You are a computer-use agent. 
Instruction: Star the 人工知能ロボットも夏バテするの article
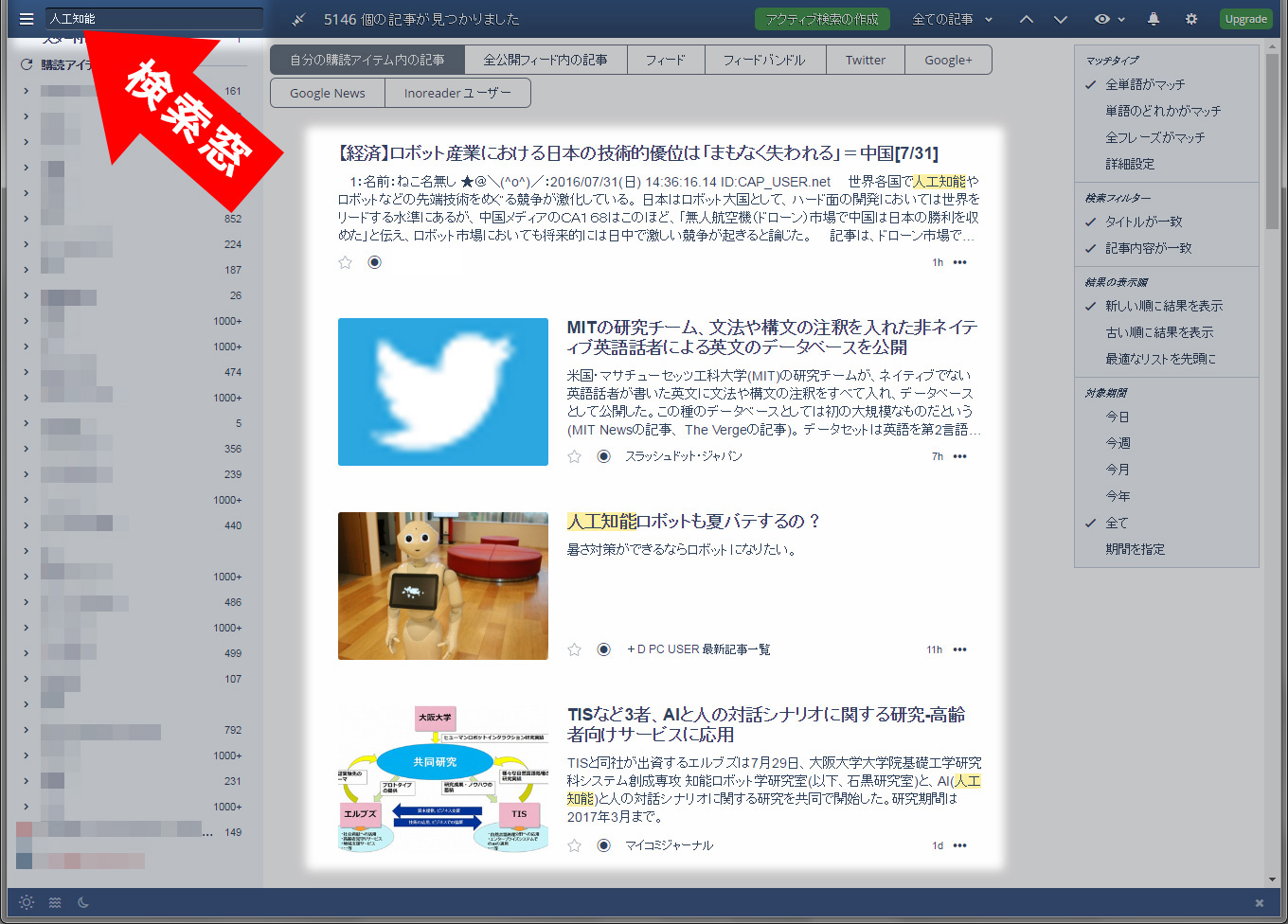(574, 649)
